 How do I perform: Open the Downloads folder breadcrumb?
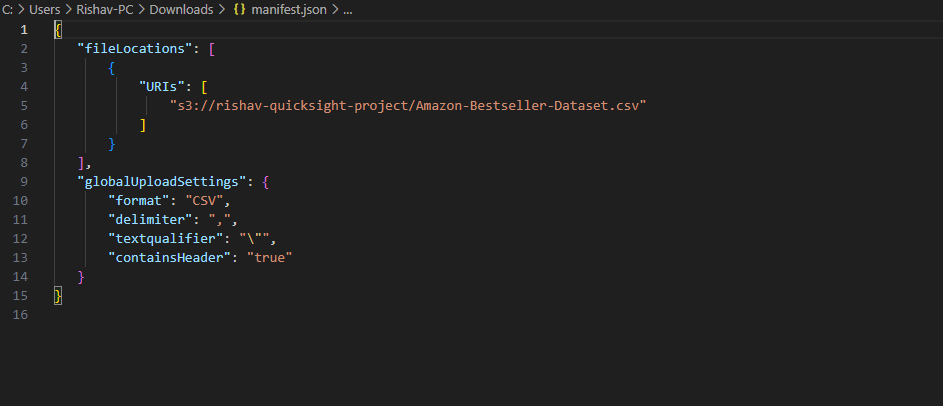tap(181, 10)
